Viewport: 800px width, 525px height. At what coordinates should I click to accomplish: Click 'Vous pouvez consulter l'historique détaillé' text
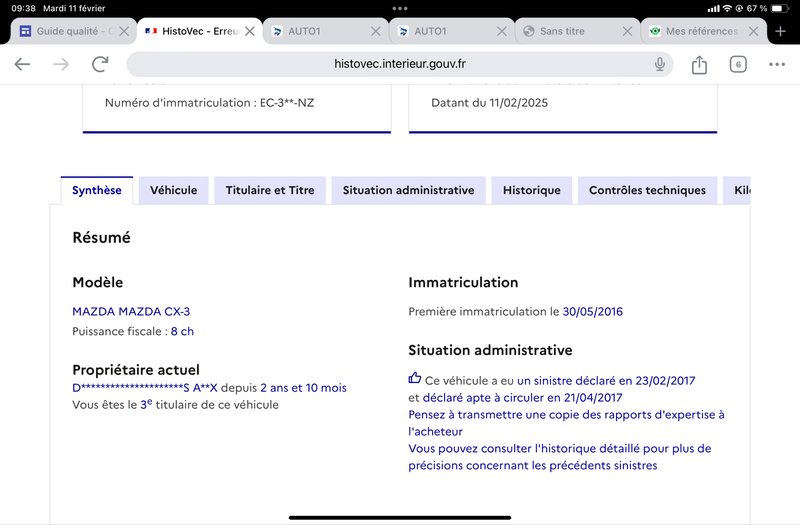[560, 457]
